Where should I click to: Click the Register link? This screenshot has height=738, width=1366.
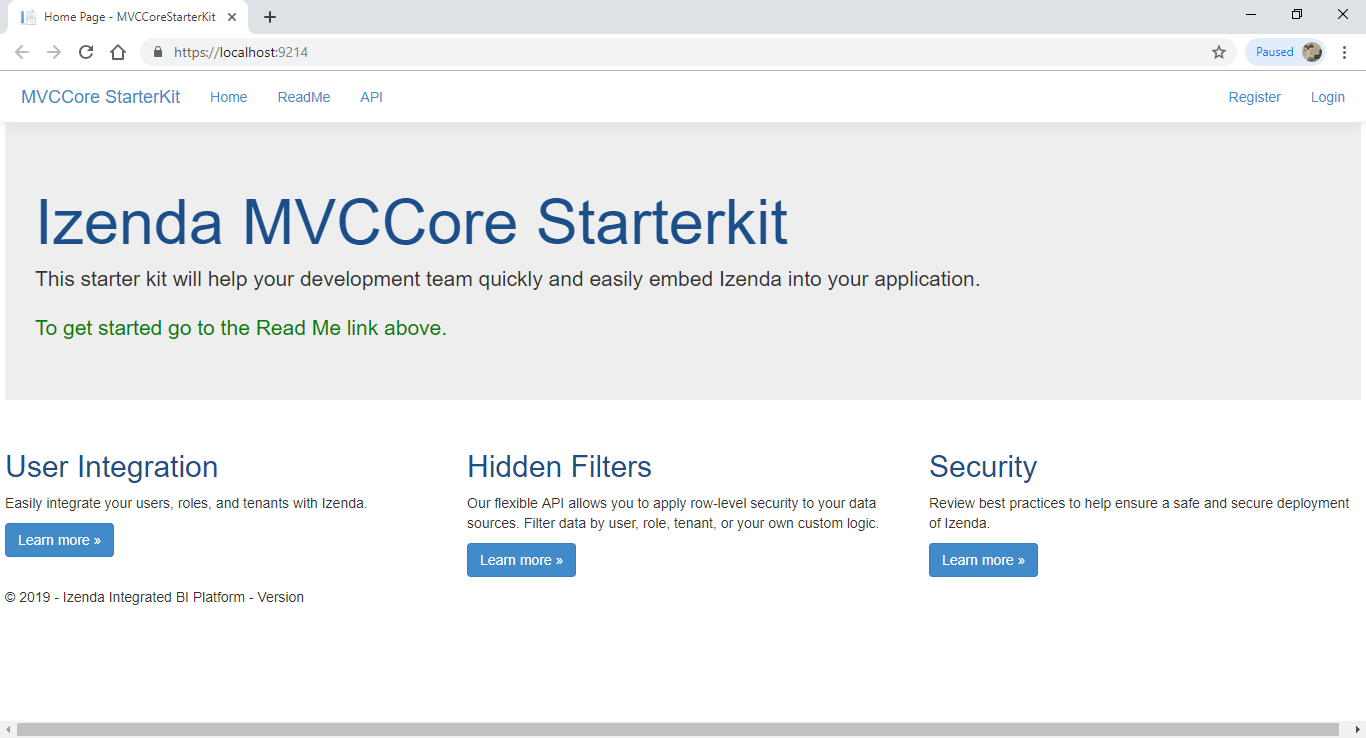tap(1255, 97)
